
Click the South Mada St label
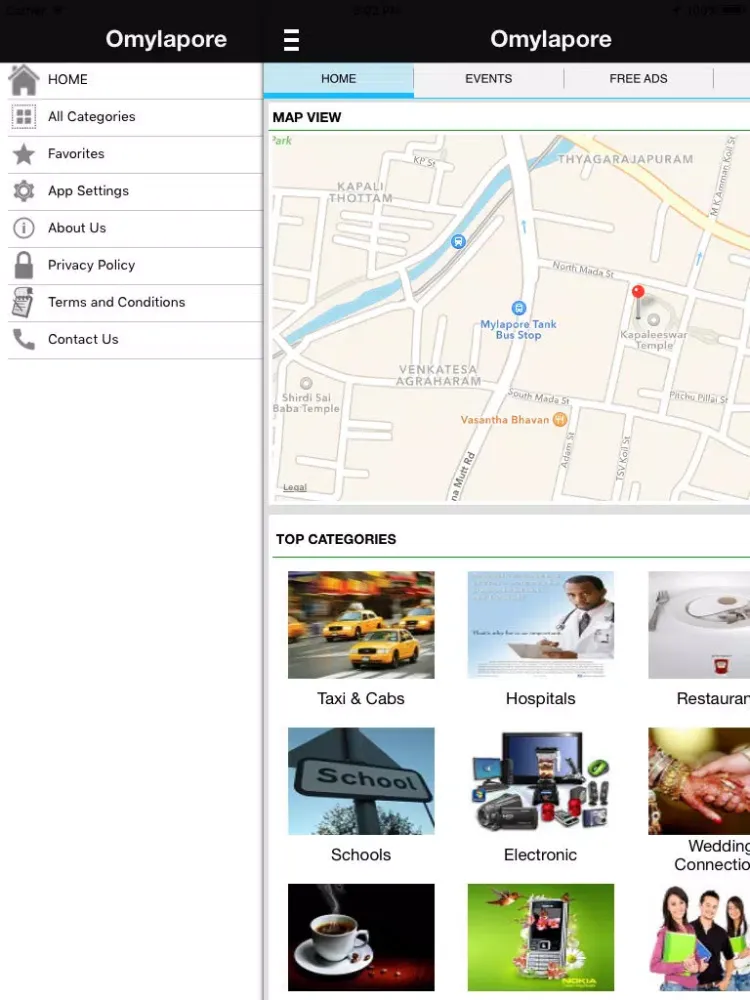point(539,396)
